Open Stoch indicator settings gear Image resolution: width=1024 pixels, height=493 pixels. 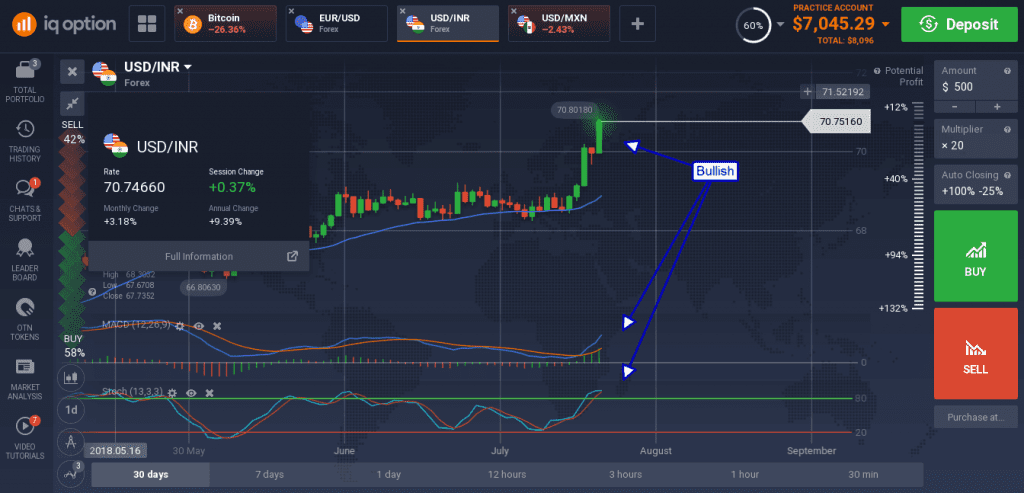[x=172, y=392]
